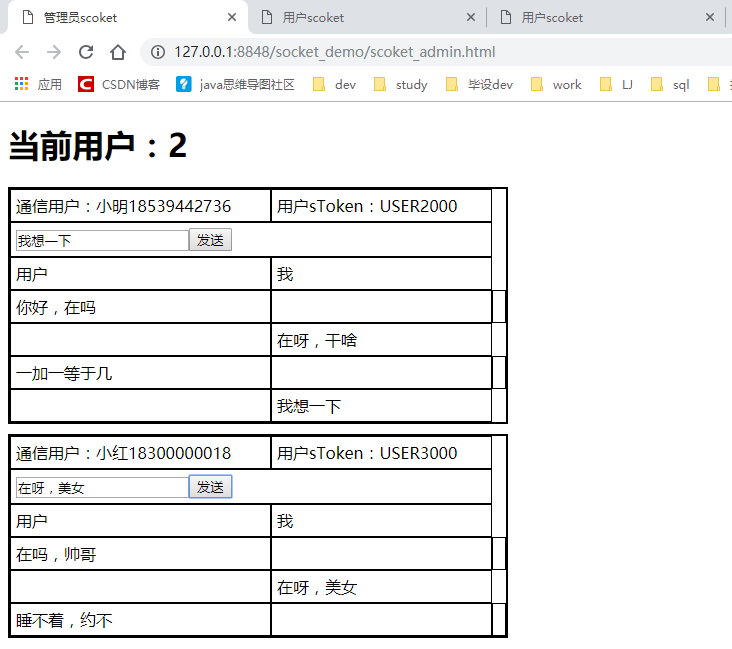This screenshot has width=732, height=649.
Task: Click the address bar URL
Action: [x=335, y=52]
